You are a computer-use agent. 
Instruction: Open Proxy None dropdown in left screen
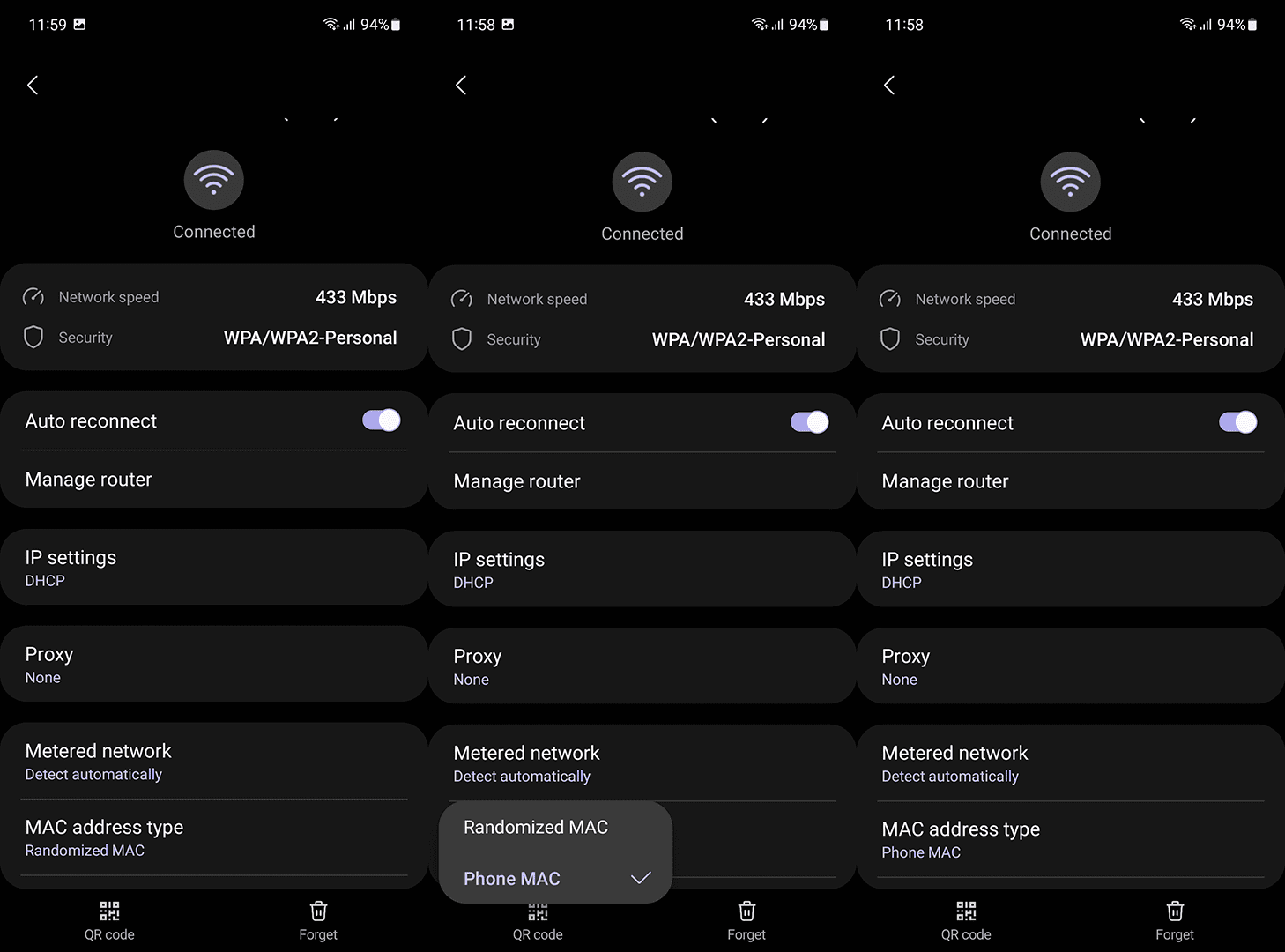[x=214, y=665]
